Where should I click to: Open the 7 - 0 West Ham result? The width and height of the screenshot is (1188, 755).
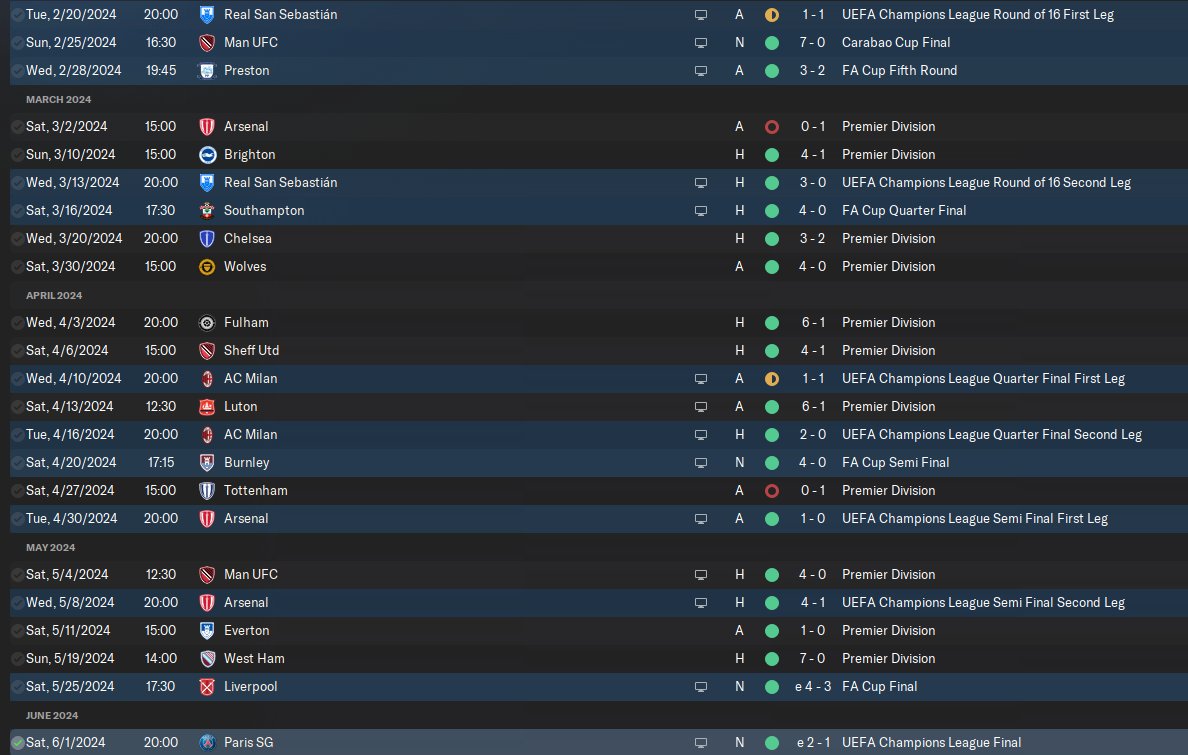click(812, 659)
